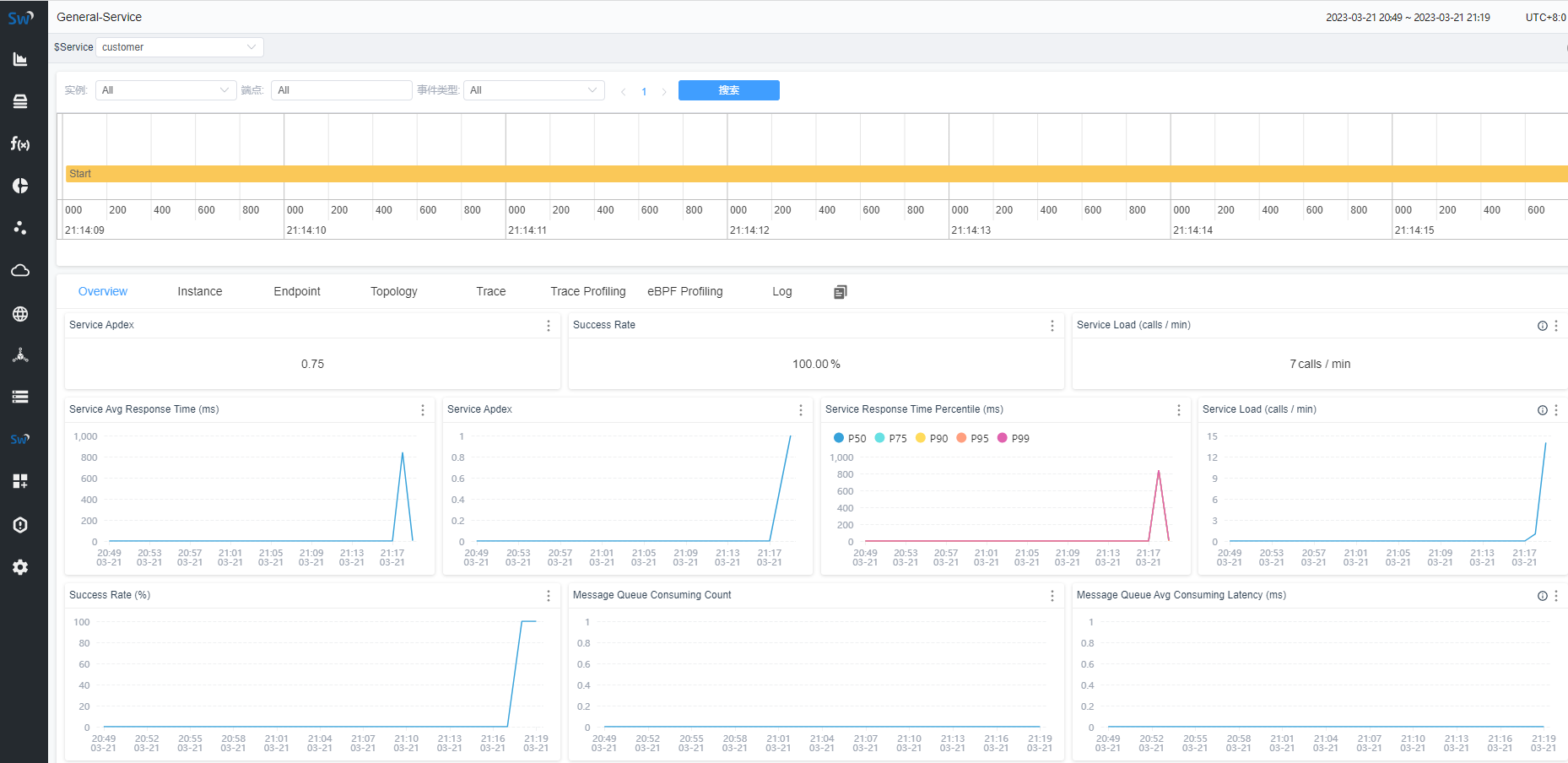Open the globe browser icon in the sidebar
Image resolution: width=1568 pixels, height=763 pixels.
point(20,314)
